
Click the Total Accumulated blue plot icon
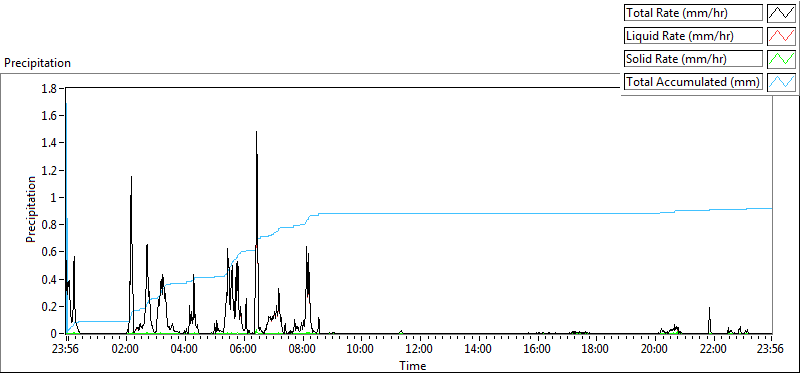pyautogui.click(x=781, y=82)
